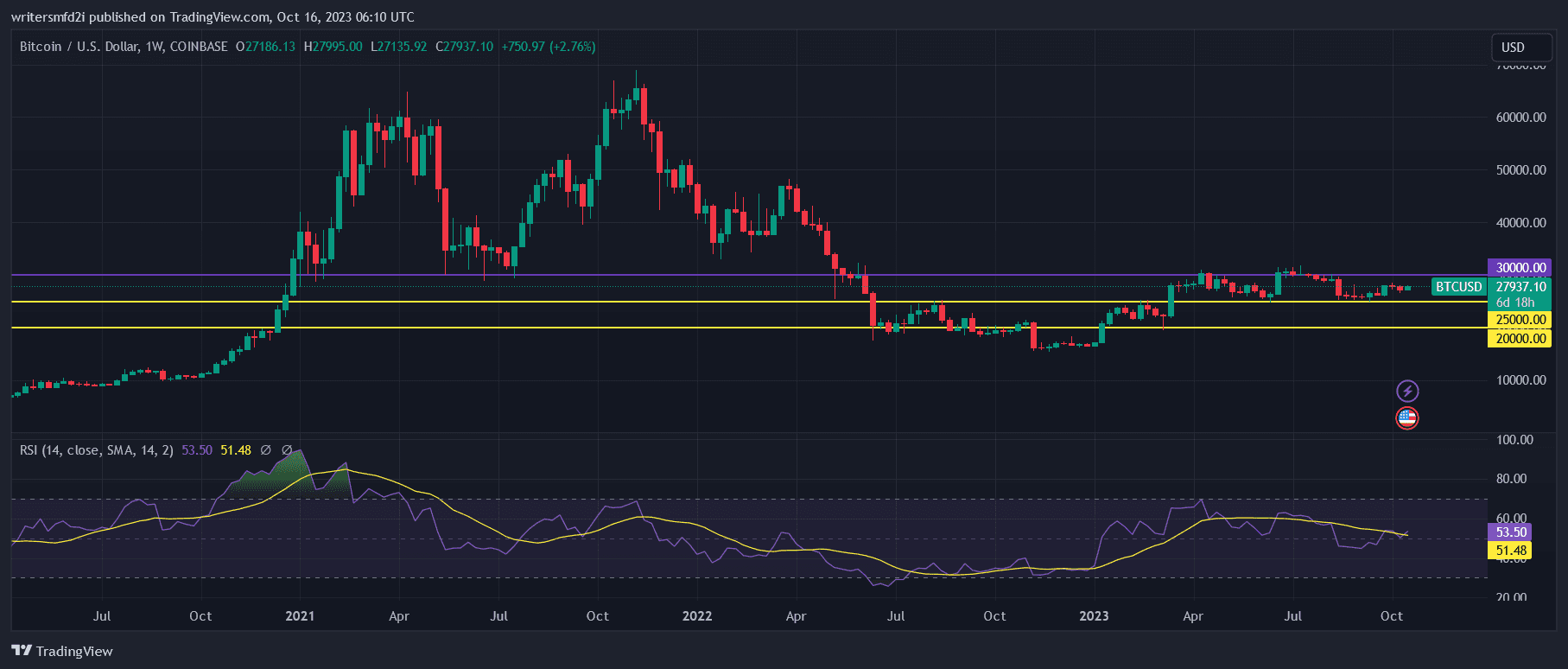Click the yellow 51.48 RSI axis label
Viewport: 1568px width, 669px height.
tap(1510, 551)
